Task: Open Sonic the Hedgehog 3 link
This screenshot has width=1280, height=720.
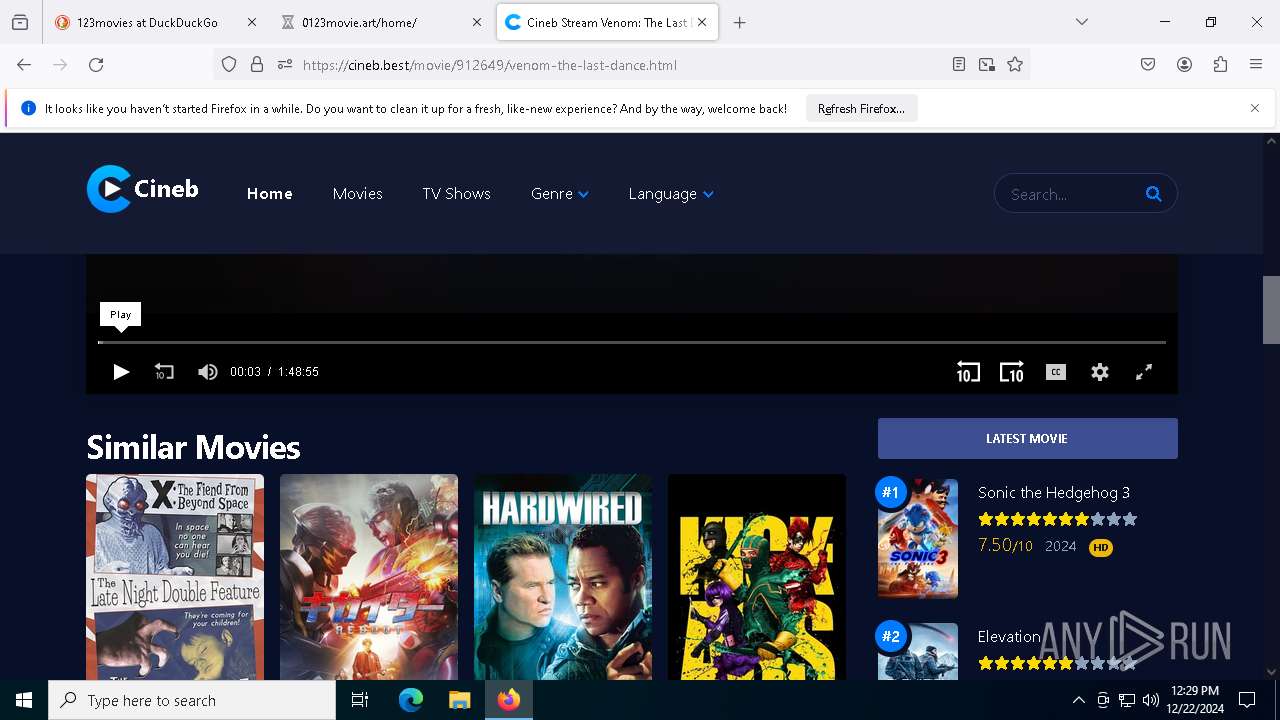Action: [x=1054, y=492]
